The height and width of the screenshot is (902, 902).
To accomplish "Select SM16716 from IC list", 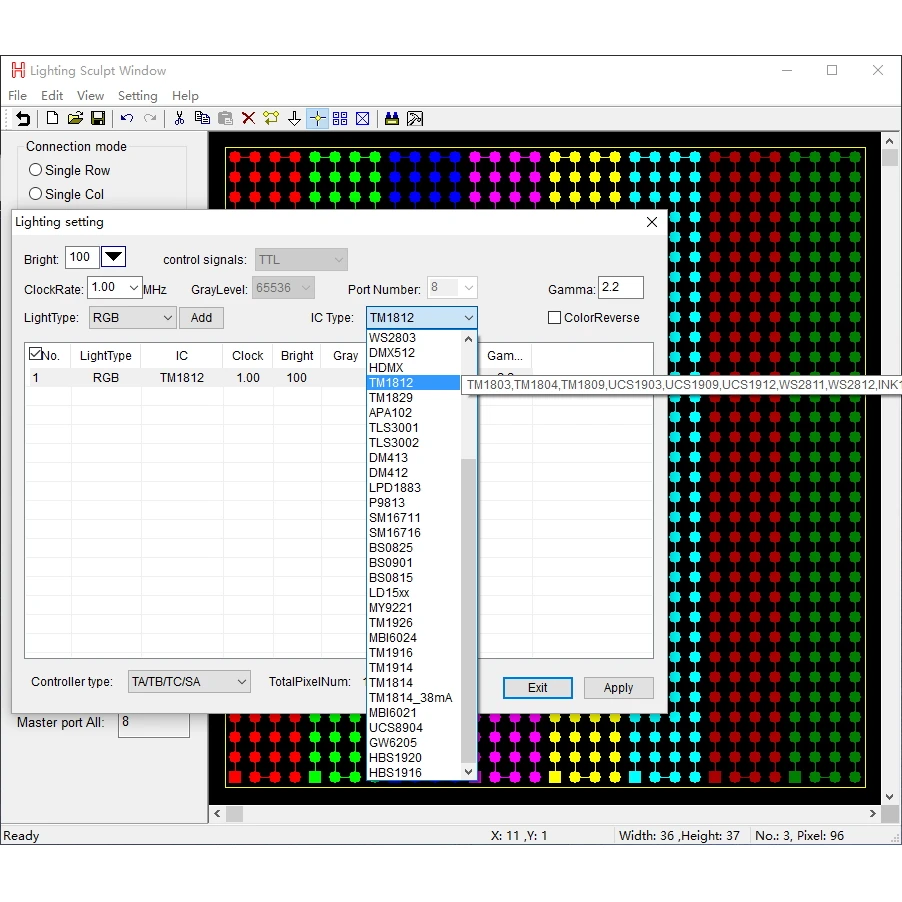I will click(414, 533).
